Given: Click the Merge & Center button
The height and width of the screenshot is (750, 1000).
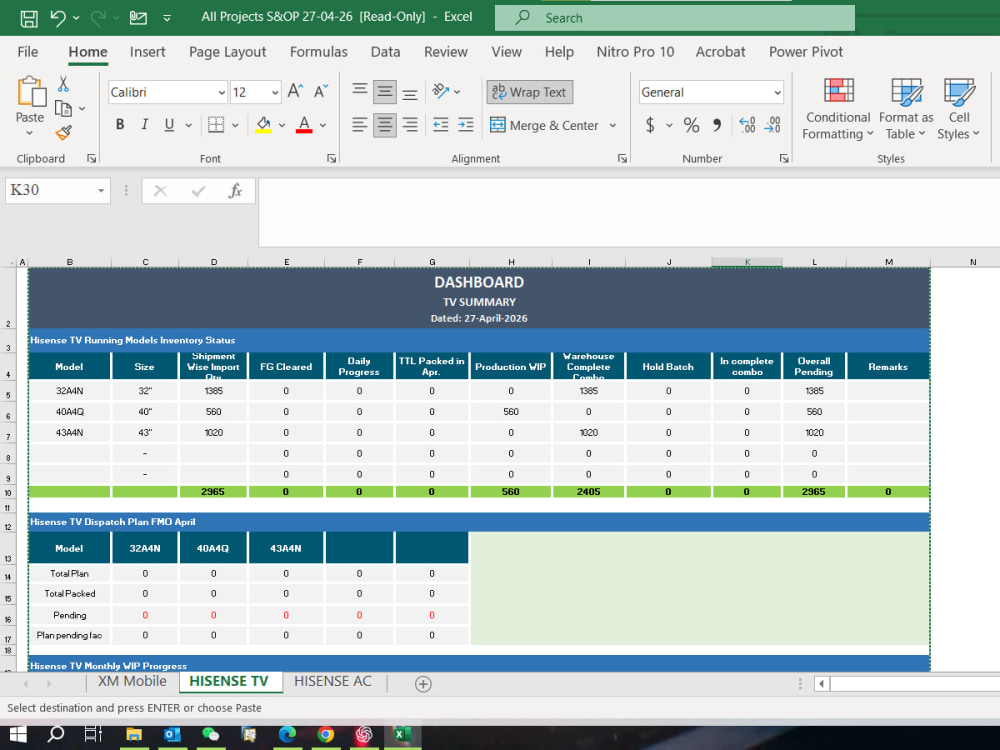Looking at the screenshot, I should point(544,125).
